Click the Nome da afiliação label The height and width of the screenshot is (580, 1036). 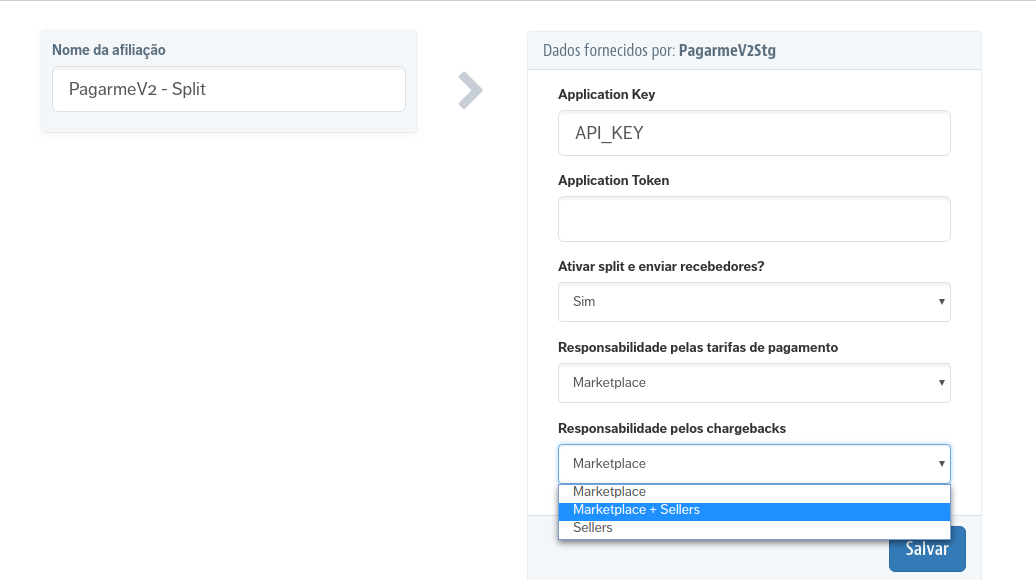tap(109, 50)
